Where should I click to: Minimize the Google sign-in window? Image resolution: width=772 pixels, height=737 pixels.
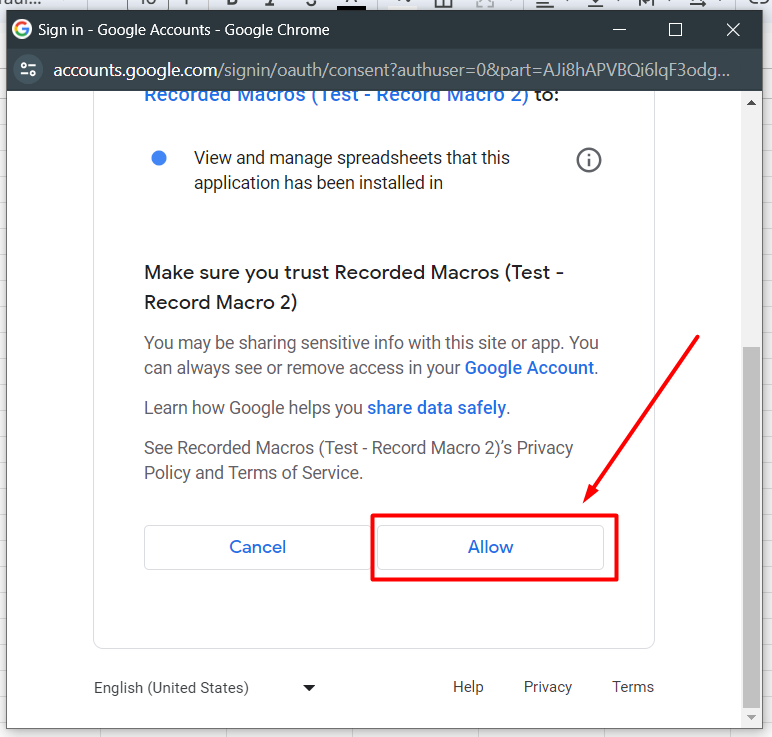click(619, 30)
